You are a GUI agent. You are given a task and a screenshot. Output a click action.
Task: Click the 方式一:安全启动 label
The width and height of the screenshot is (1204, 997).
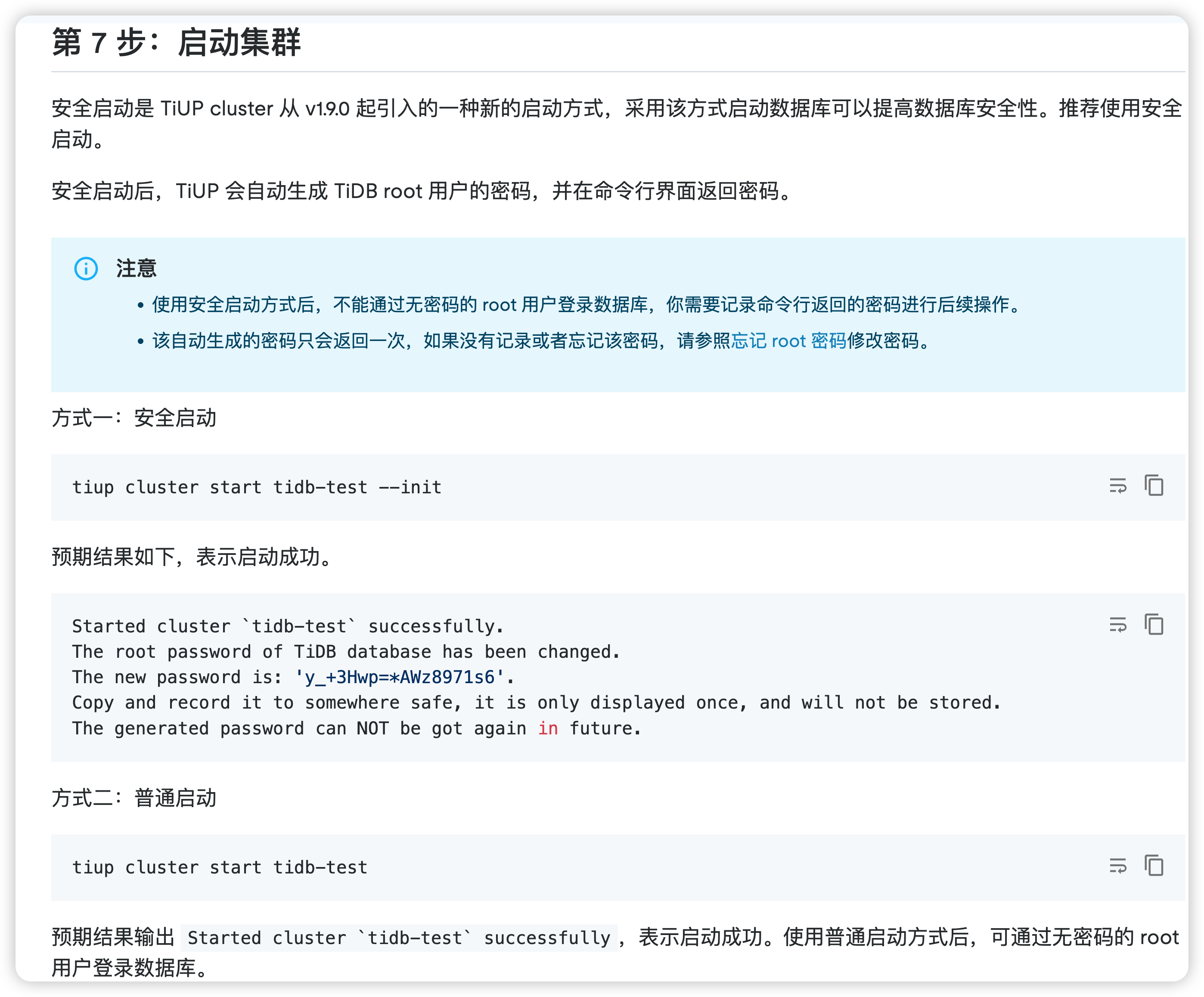pos(134,418)
